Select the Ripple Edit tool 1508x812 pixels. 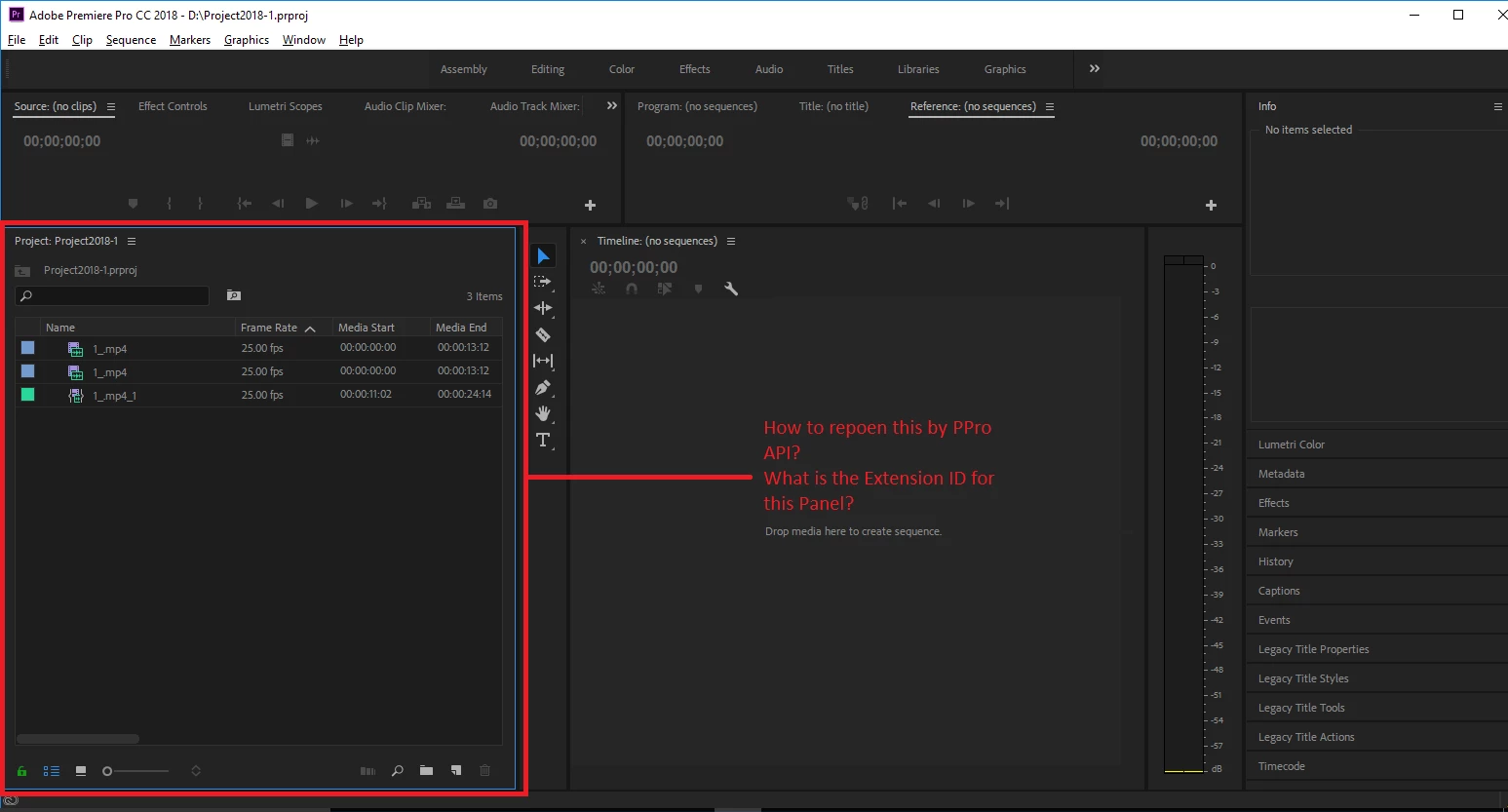[x=543, y=308]
